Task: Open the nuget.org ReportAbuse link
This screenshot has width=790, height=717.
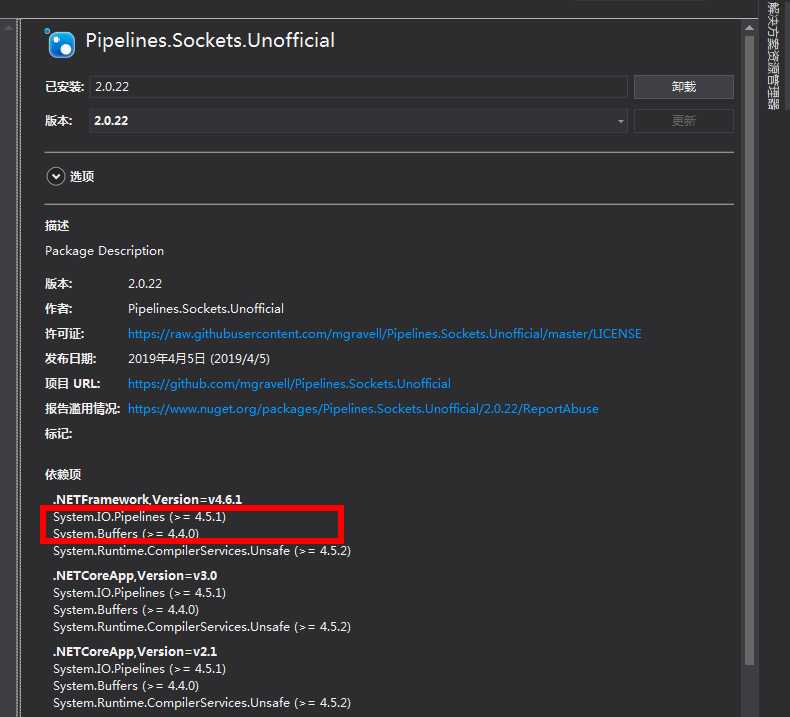Action: tap(363, 409)
